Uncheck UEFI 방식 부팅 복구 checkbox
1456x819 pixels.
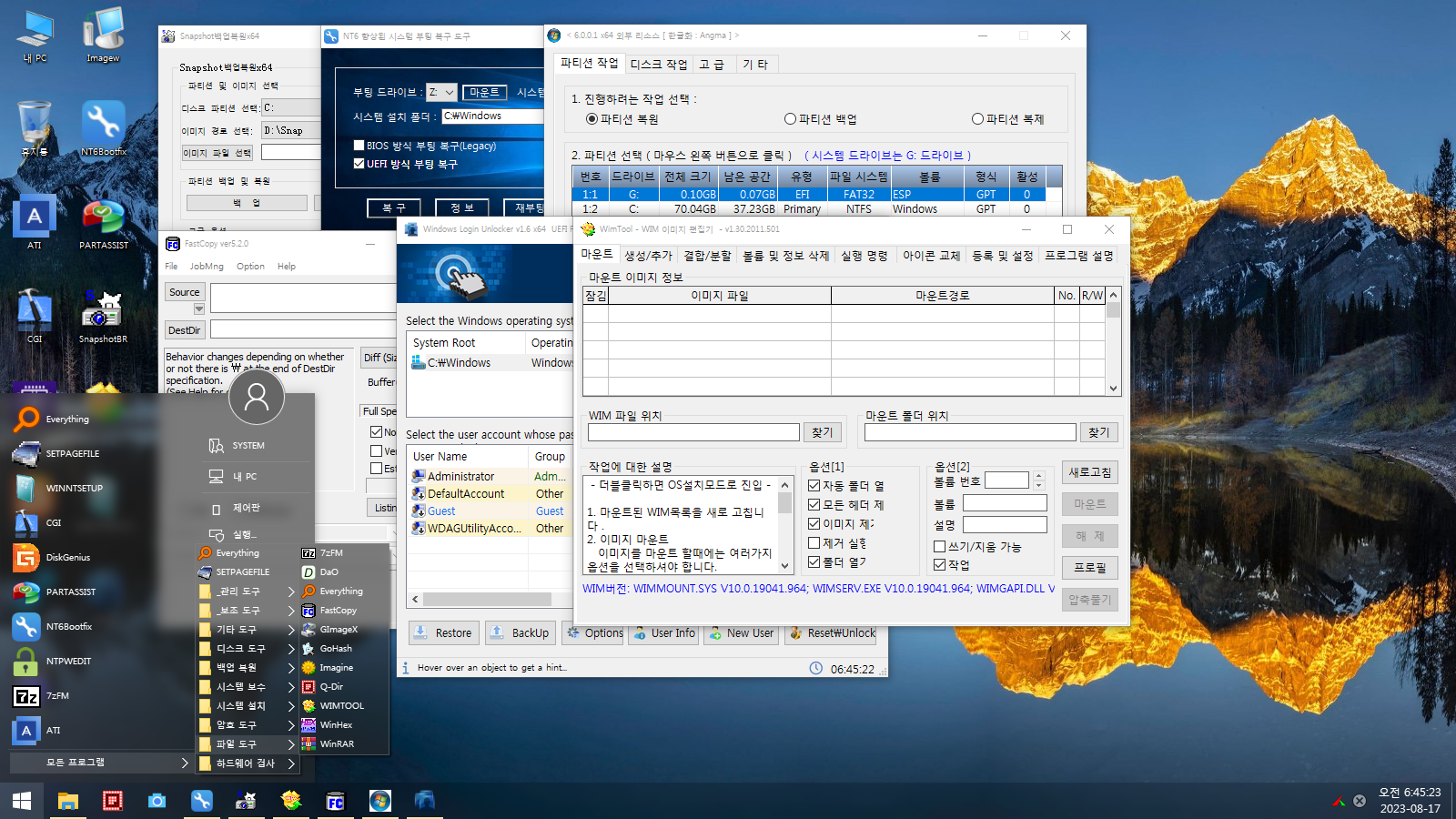[359, 164]
